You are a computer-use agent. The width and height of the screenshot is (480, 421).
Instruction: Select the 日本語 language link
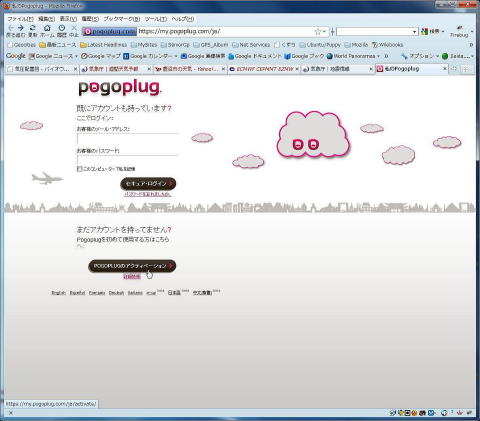(x=174, y=292)
